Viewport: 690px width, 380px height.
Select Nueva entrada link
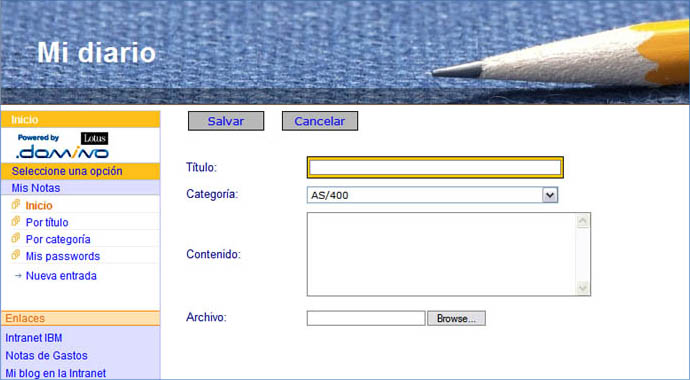click(61, 276)
